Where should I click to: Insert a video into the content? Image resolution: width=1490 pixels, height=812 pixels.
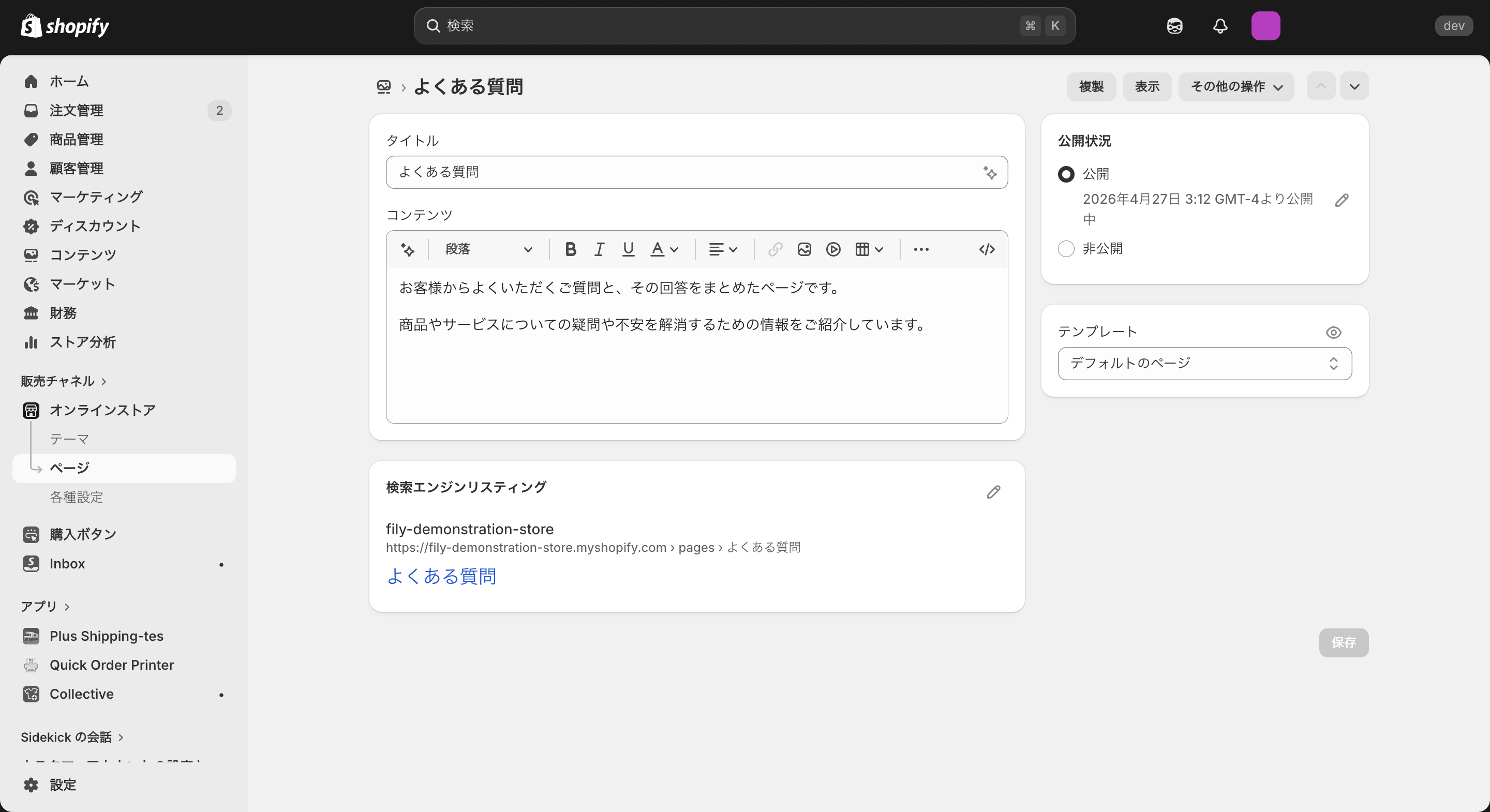[833, 249]
